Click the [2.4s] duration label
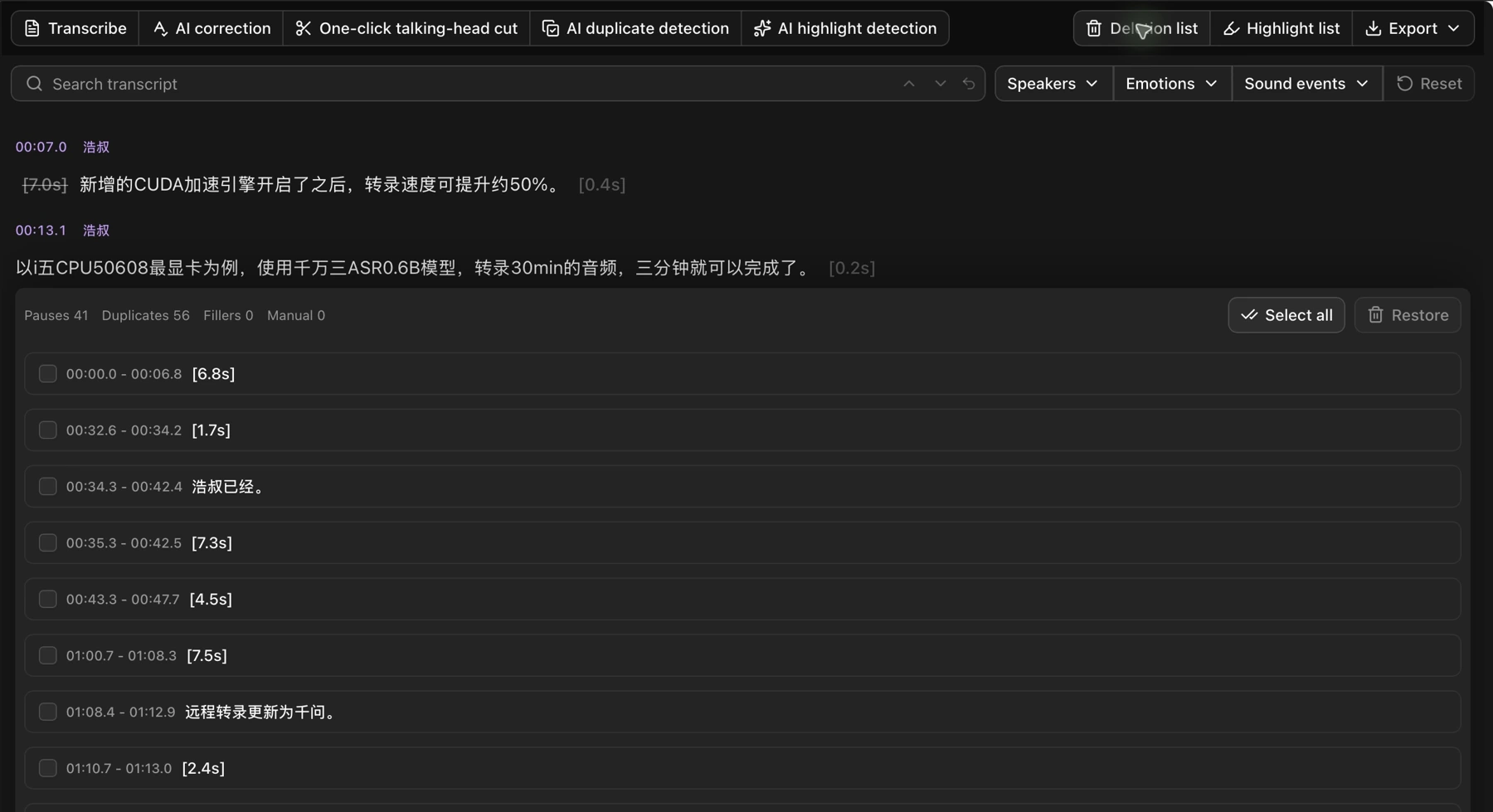 (x=203, y=769)
